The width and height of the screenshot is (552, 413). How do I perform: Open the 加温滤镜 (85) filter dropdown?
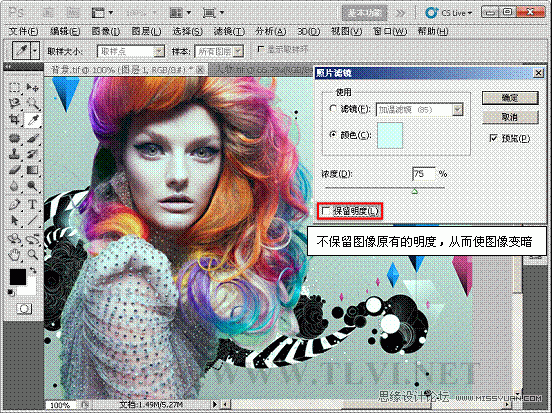(457, 110)
